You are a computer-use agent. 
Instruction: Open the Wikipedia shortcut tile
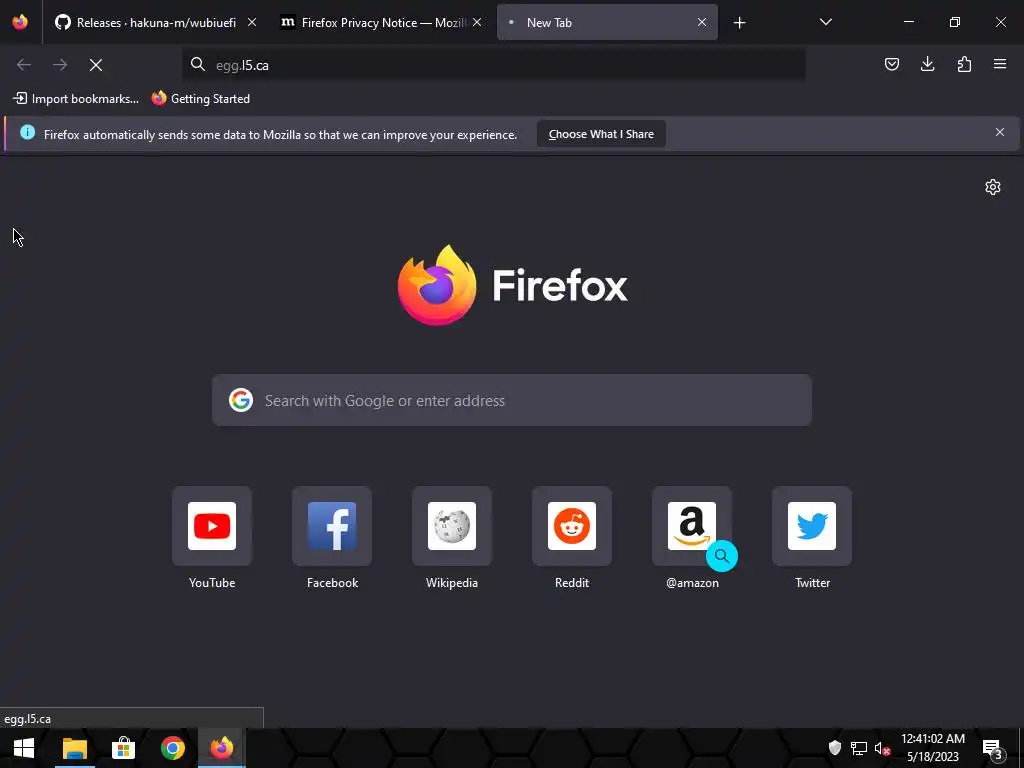click(452, 526)
